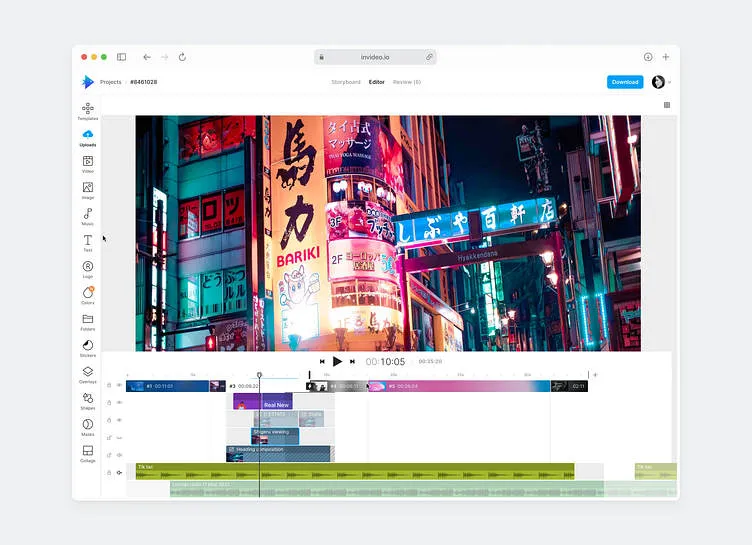
Task: Select the Heading composition clip
Action: 279,454
